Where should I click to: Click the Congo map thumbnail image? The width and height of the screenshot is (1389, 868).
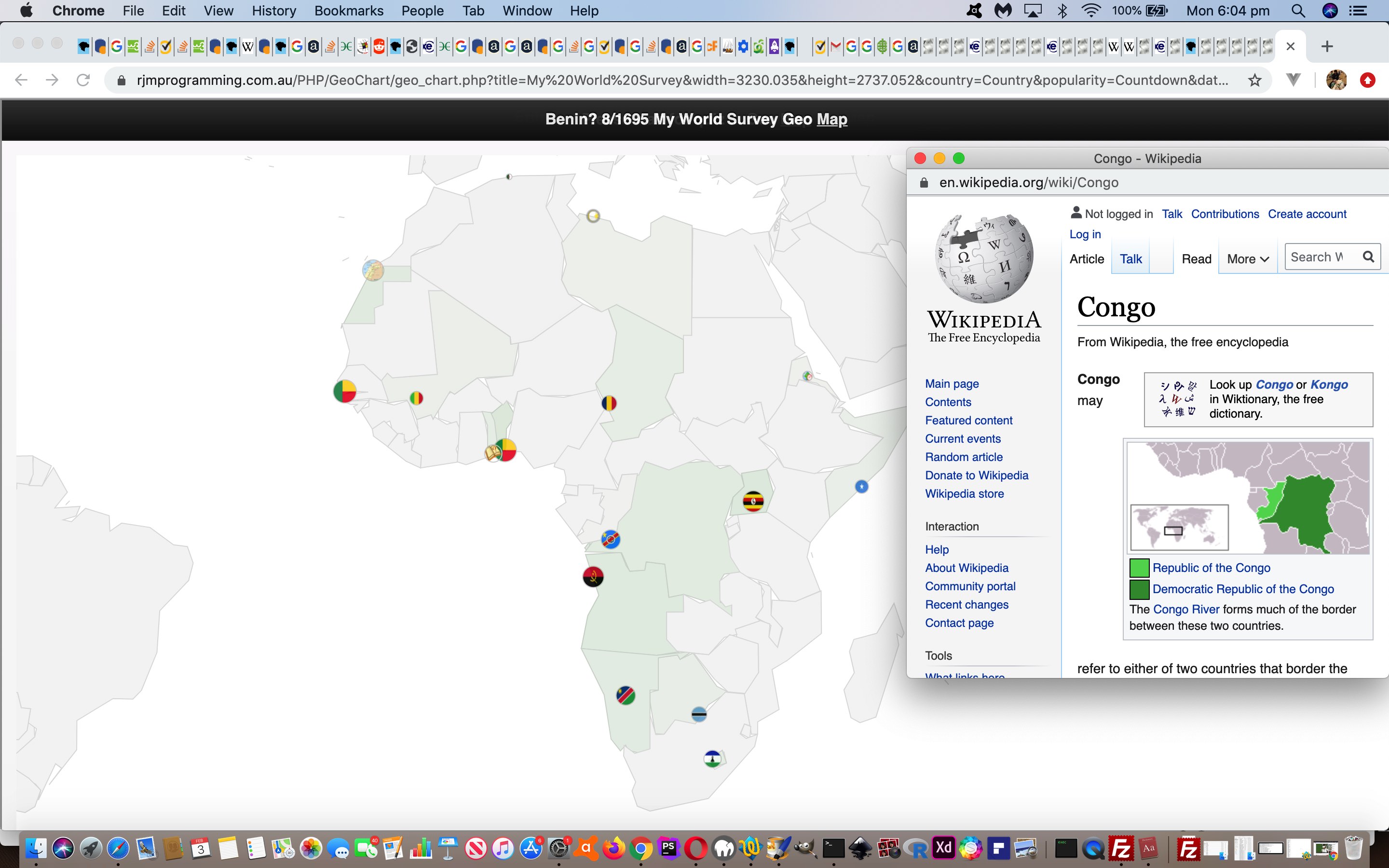tap(1248, 497)
